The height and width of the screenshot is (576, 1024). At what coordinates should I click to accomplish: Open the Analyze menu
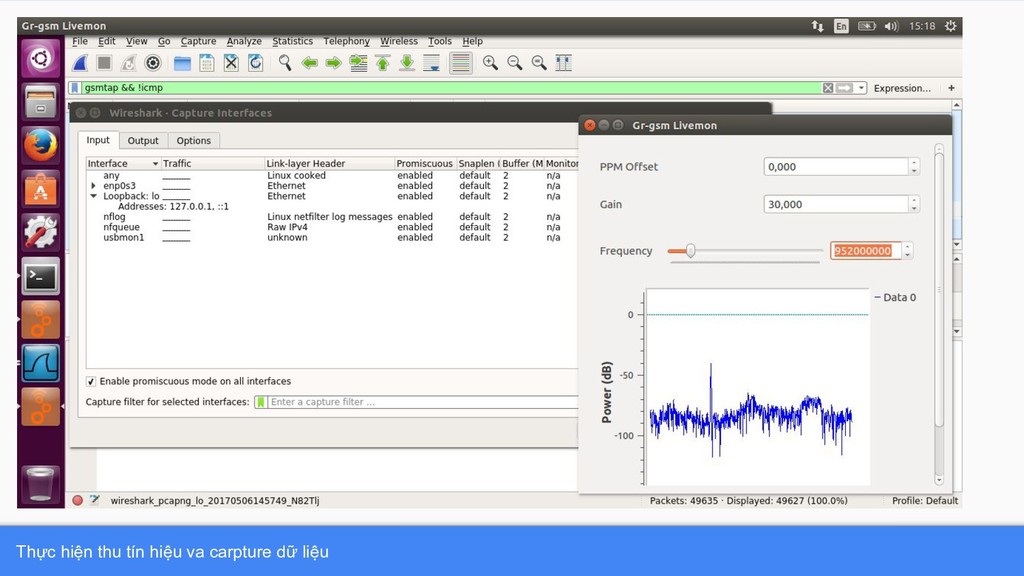tap(244, 41)
